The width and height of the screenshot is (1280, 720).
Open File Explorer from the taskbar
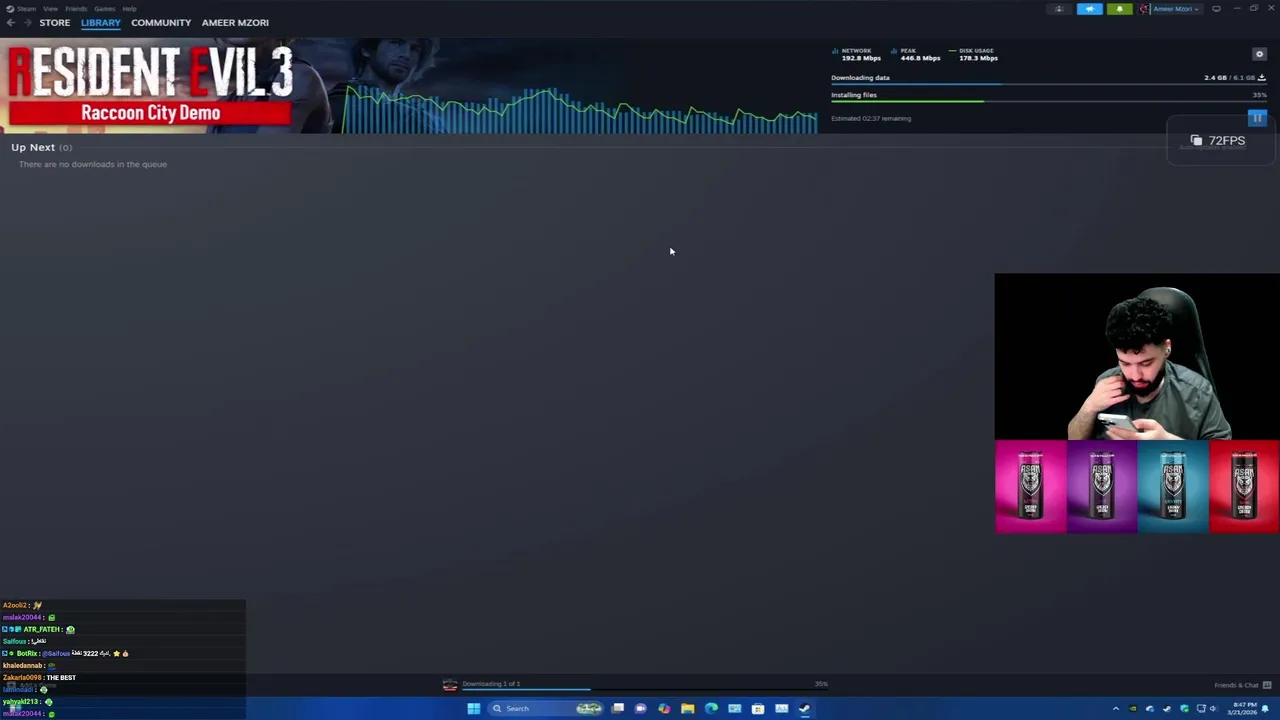[688, 709]
